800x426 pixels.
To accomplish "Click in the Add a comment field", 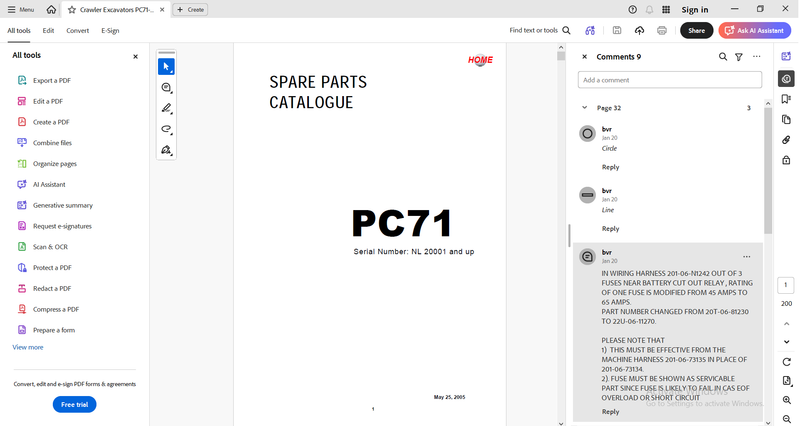I will (669, 80).
